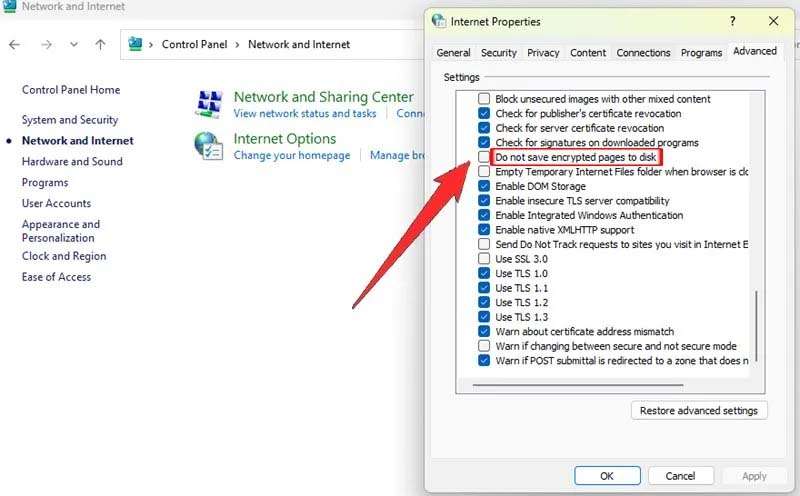Confirm with the OK button

(607, 476)
